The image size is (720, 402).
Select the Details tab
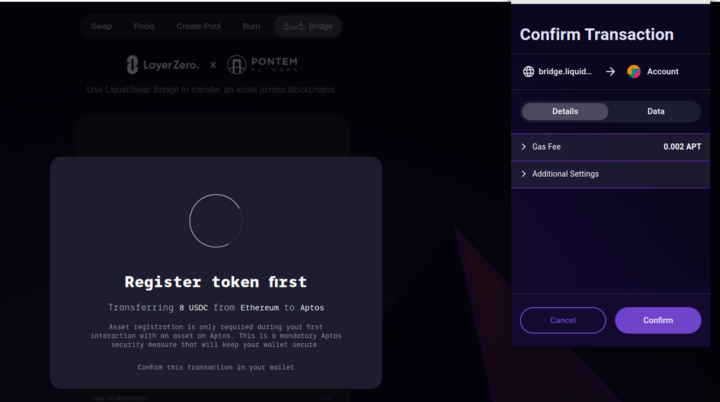(x=565, y=112)
